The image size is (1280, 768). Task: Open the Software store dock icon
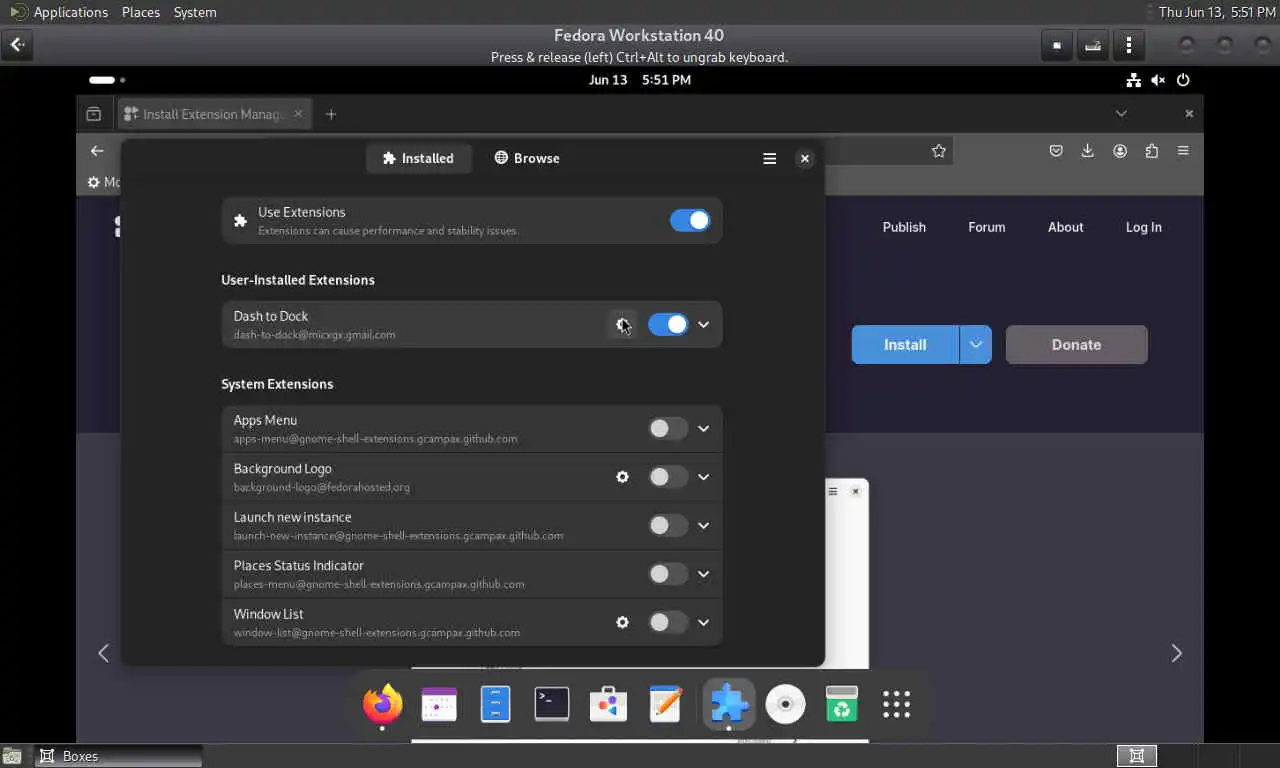pos(608,704)
